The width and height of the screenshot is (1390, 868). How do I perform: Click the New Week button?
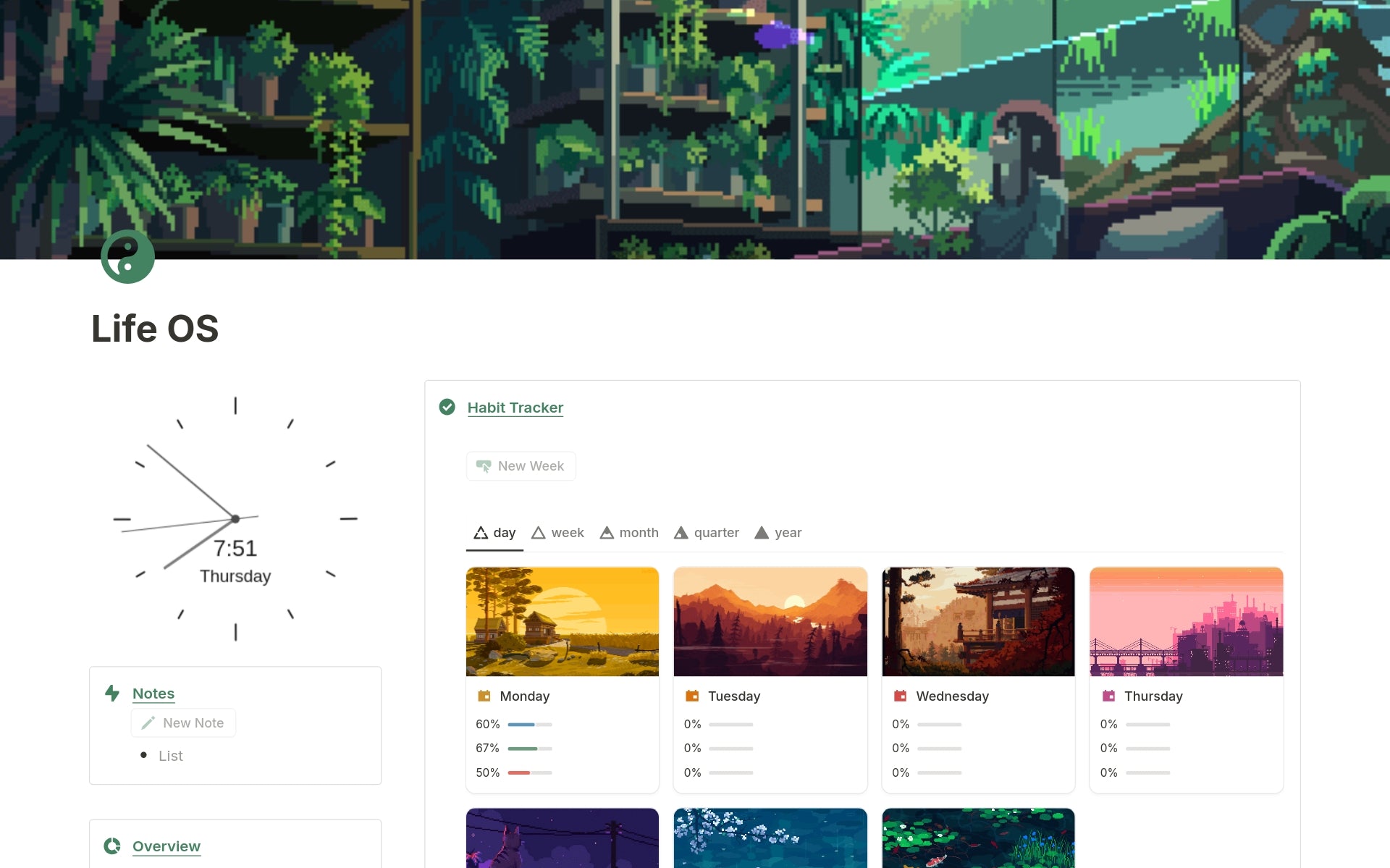pyautogui.click(x=521, y=466)
